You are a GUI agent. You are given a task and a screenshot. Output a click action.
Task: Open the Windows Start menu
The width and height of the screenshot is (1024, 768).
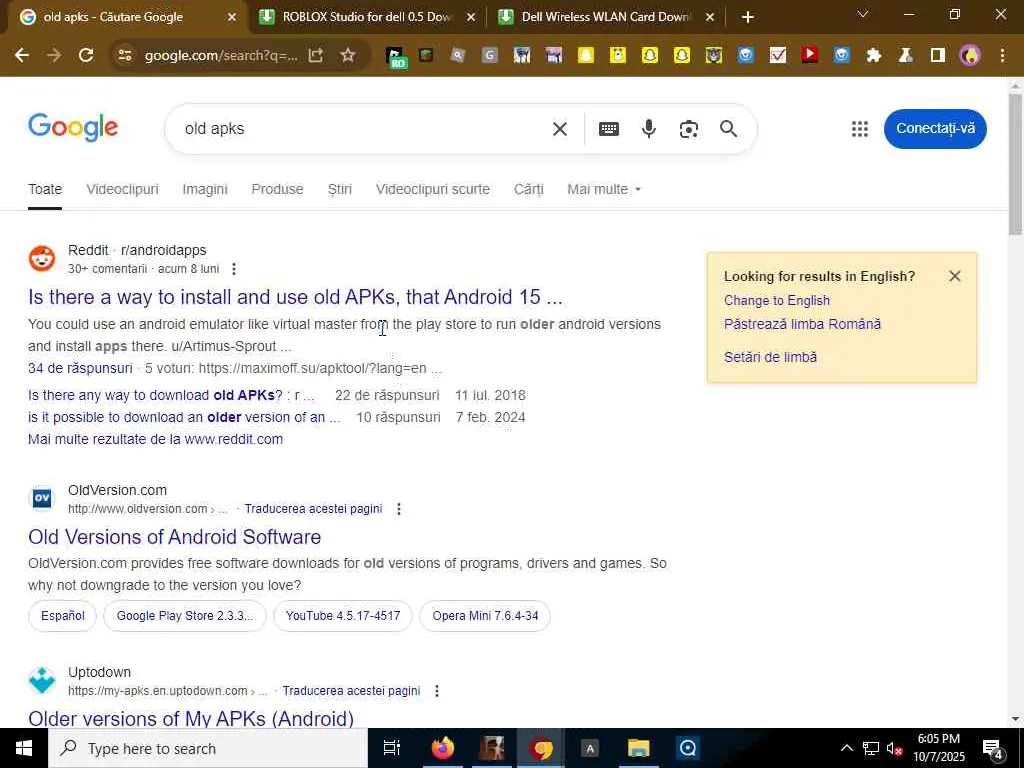pos(24,748)
